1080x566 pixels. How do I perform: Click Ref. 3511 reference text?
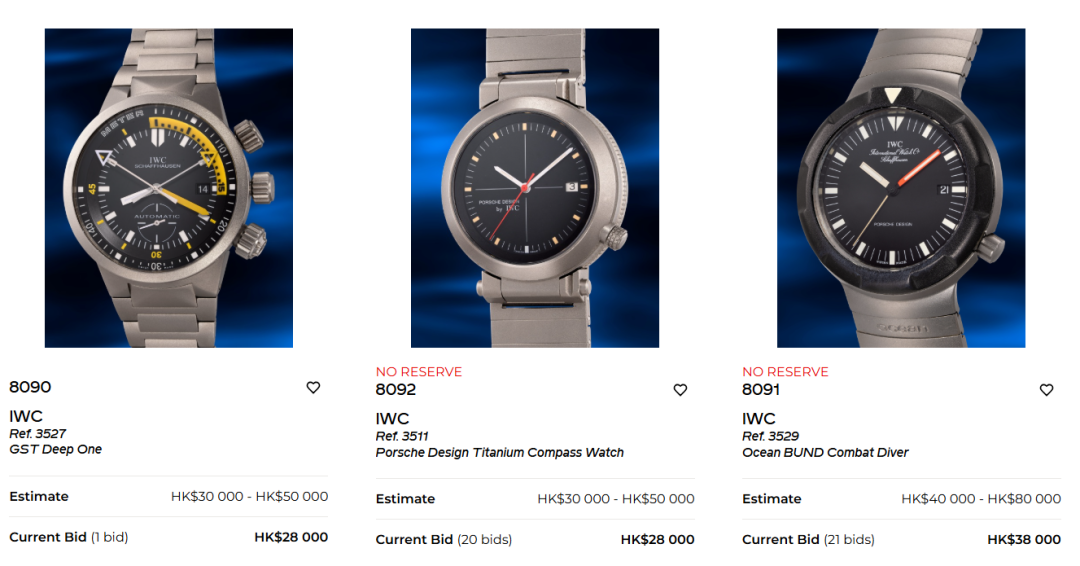[x=402, y=436]
